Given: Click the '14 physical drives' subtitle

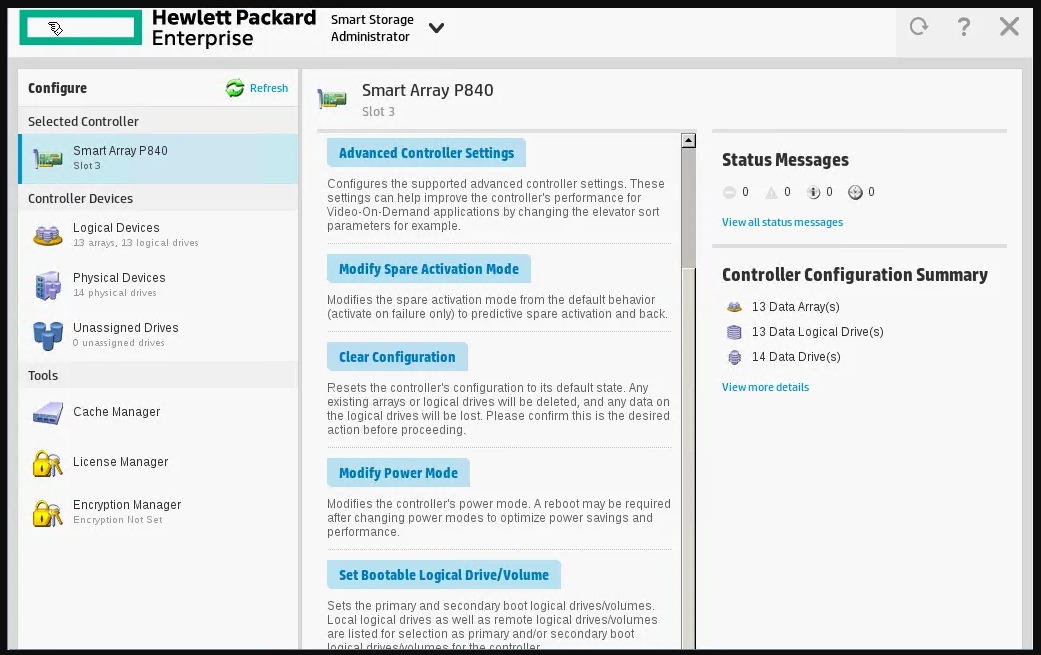Looking at the screenshot, I should (x=115, y=293).
